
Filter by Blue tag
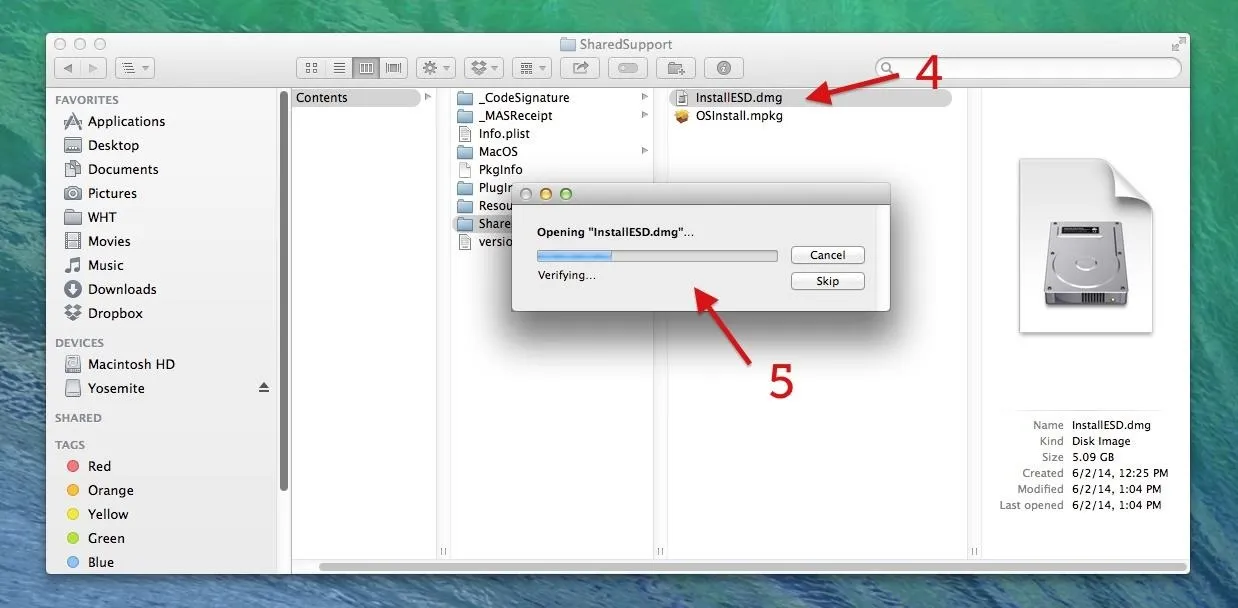pos(101,562)
